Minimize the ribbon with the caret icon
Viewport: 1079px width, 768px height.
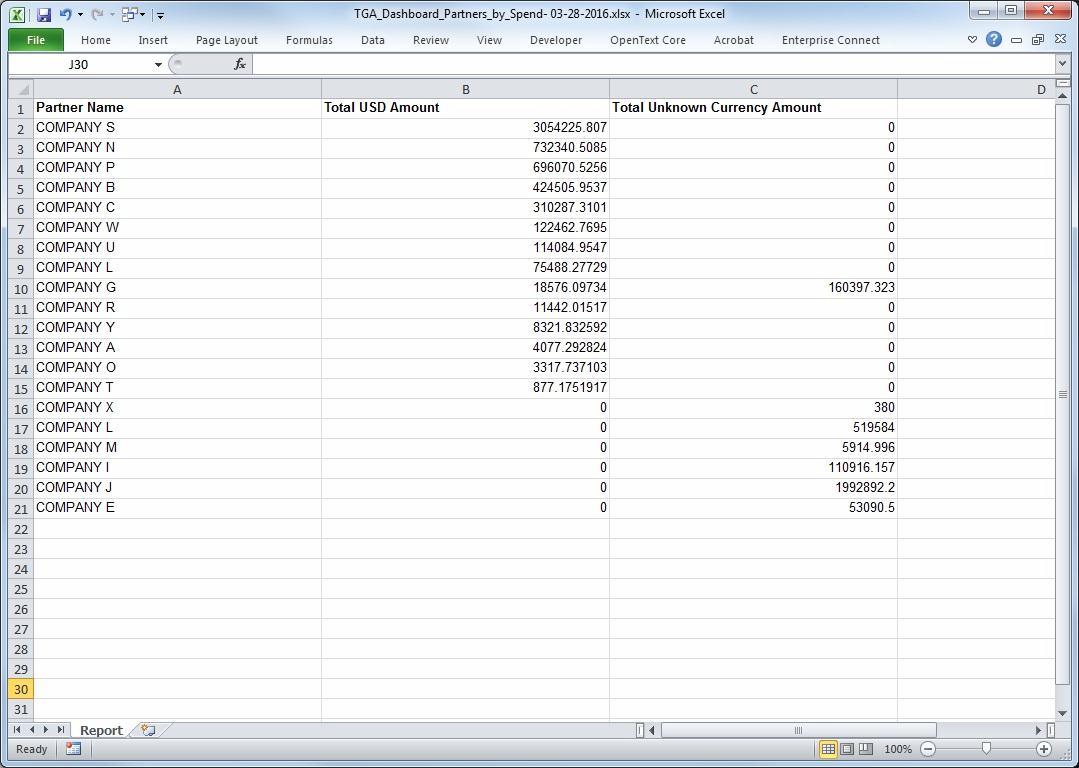972,40
